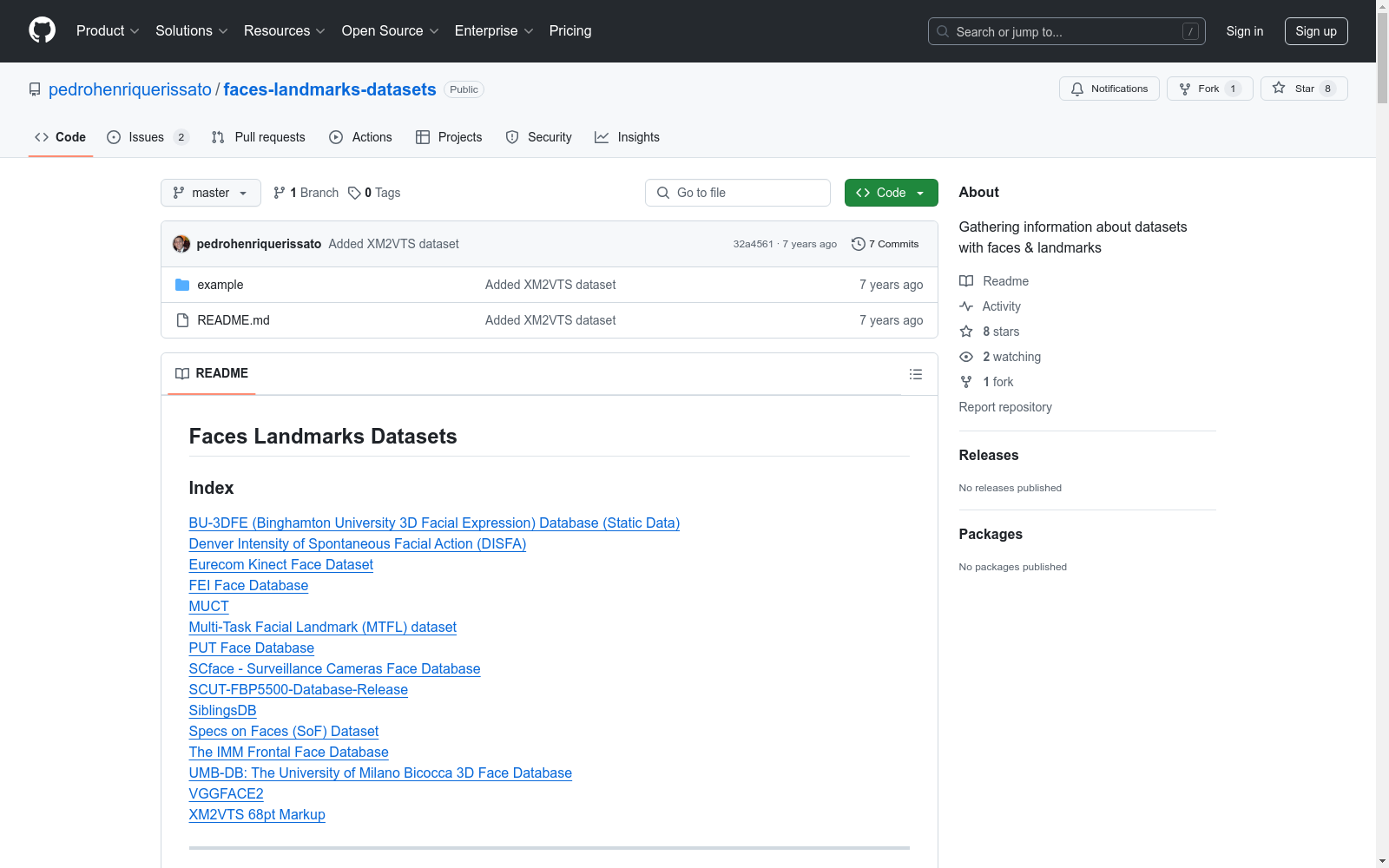The image size is (1389, 868).
Task: Switch to the Insights tab
Action: [x=627, y=137]
